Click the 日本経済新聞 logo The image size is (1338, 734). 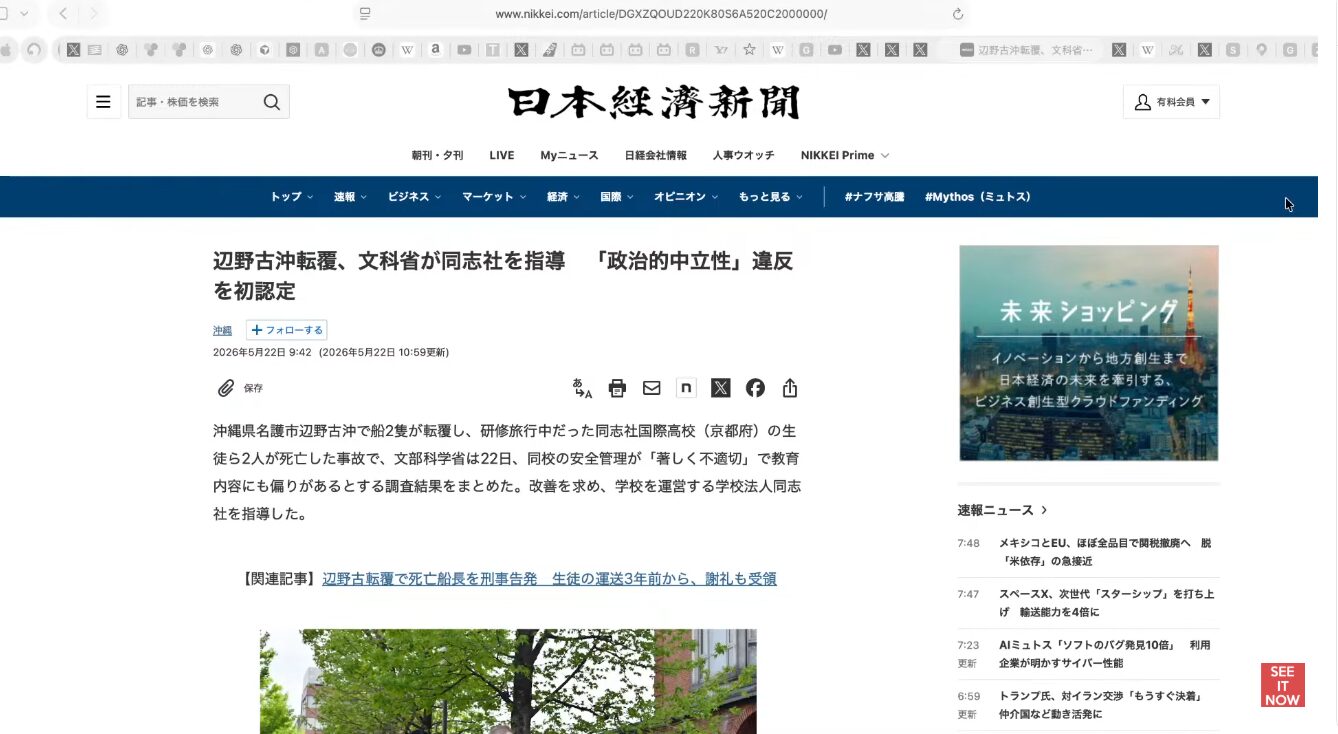pyautogui.click(x=654, y=102)
